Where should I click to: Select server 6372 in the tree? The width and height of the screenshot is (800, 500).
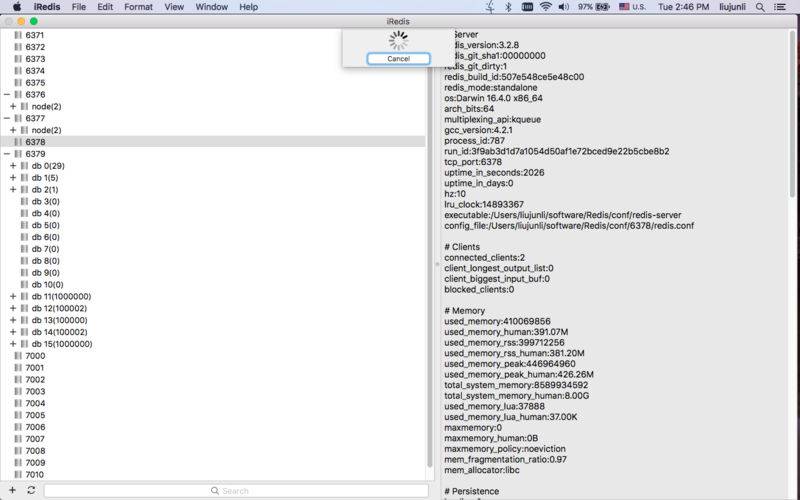(x=35, y=47)
